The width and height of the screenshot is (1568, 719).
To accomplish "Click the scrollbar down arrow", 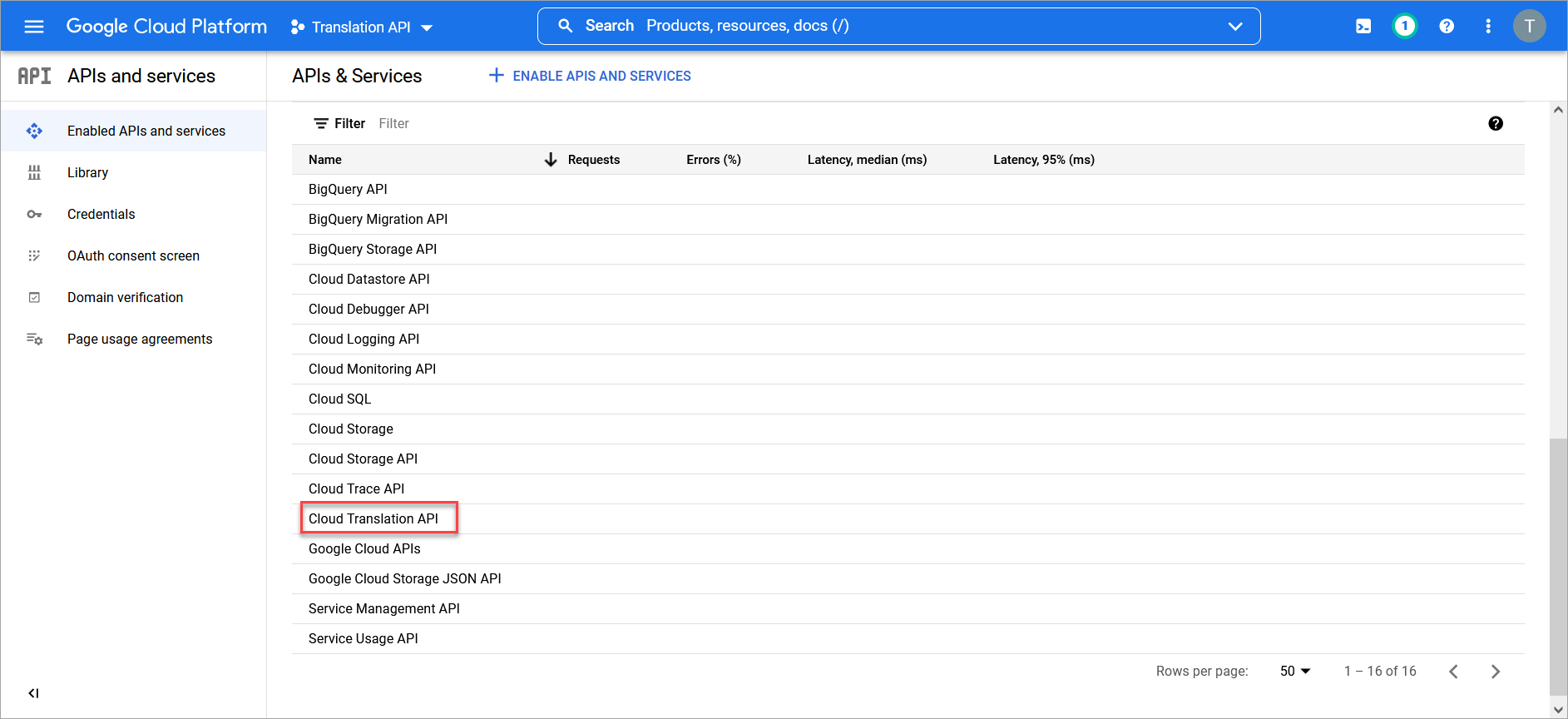I will point(1559,710).
